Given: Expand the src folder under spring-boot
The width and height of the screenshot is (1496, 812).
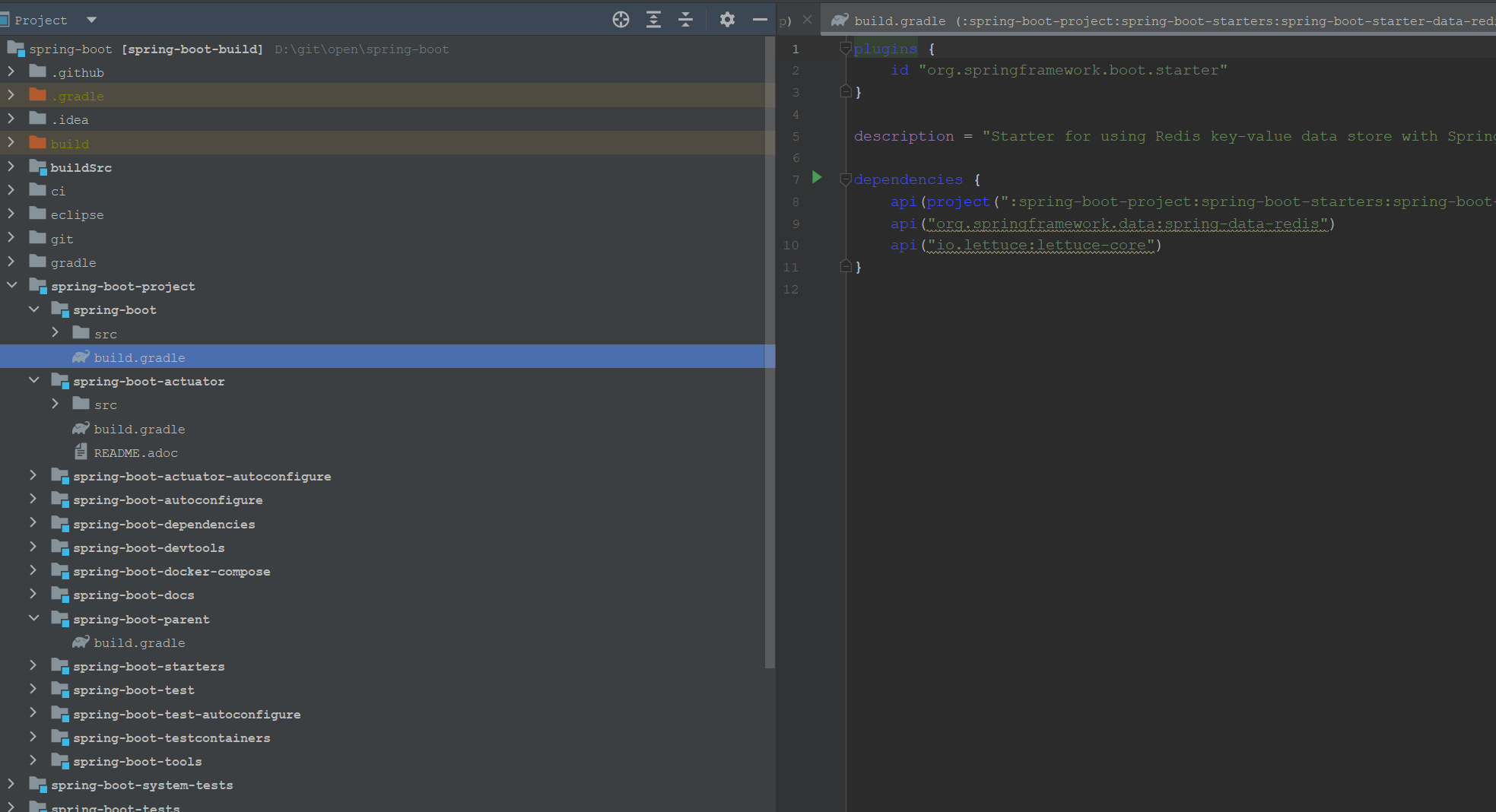Looking at the screenshot, I should coord(55,332).
